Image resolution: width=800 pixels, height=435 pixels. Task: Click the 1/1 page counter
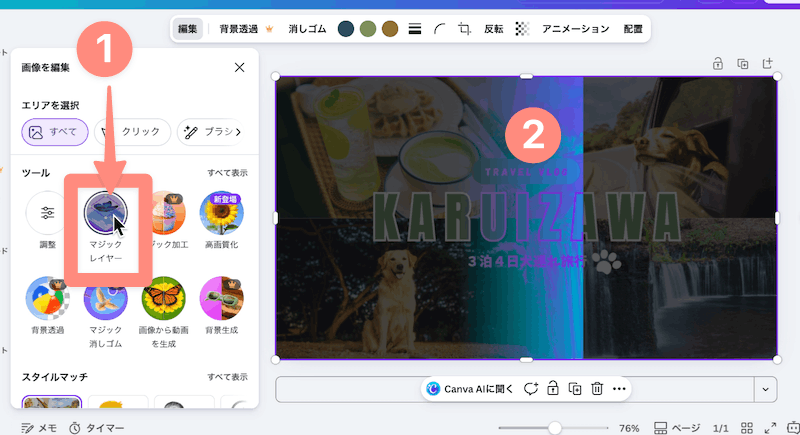point(720,428)
